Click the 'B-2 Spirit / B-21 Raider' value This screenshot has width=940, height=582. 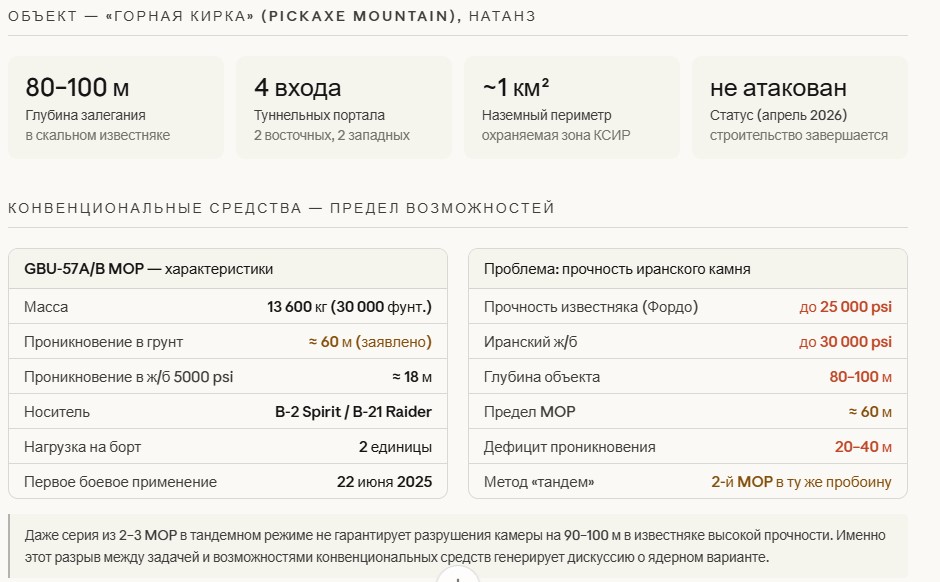[x=353, y=412]
